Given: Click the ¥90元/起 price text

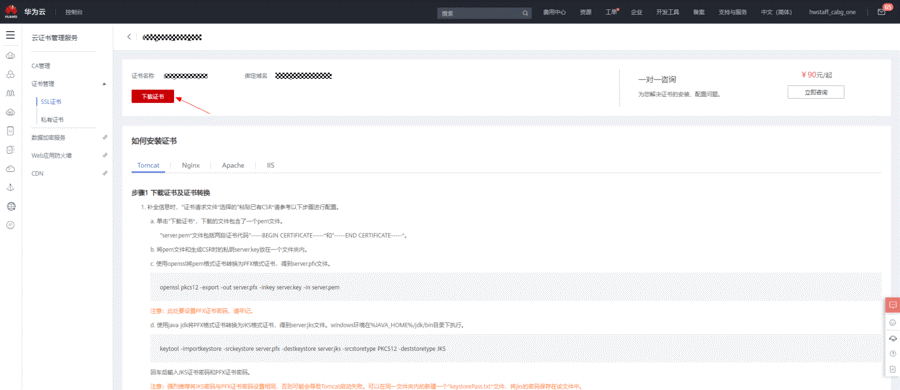Looking at the screenshot, I should click(816, 75).
